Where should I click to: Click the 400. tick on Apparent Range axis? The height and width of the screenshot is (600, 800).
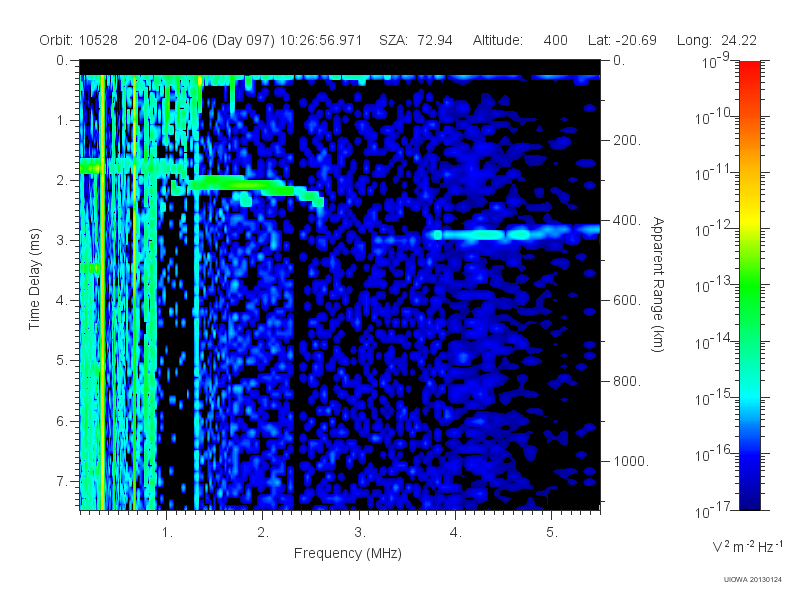coord(627,220)
